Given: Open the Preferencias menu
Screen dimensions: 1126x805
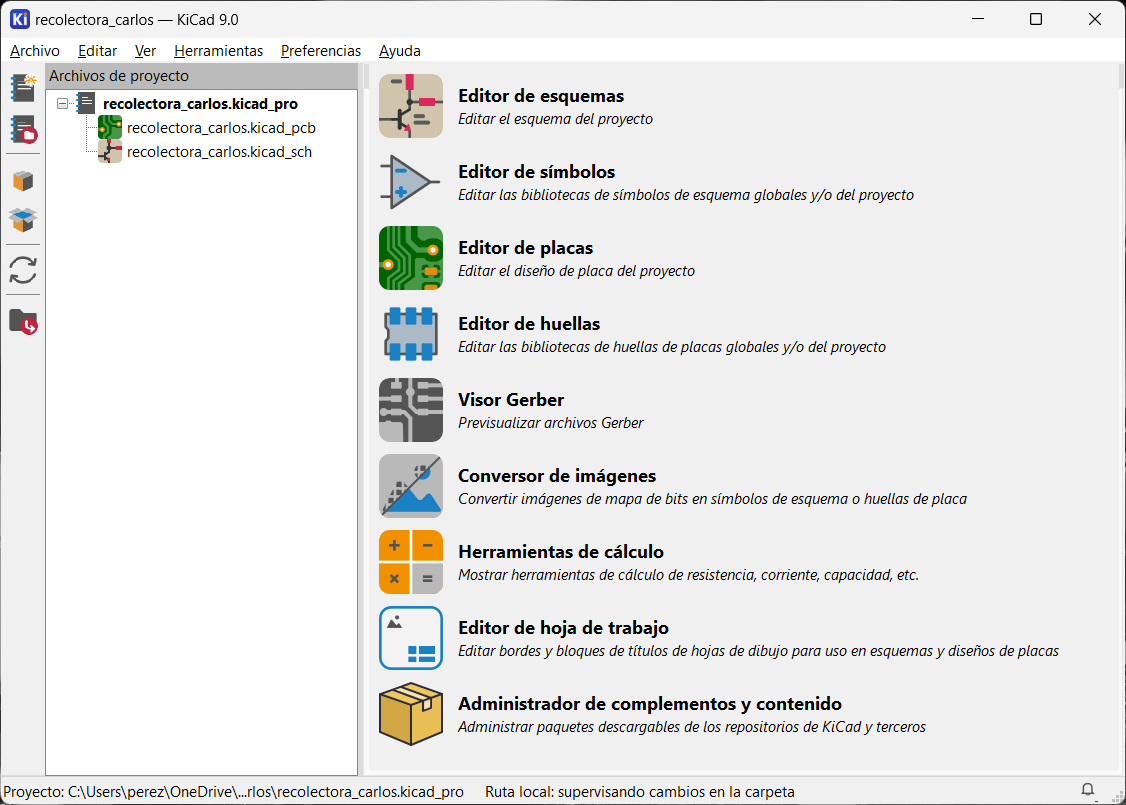Looking at the screenshot, I should click(x=321, y=51).
